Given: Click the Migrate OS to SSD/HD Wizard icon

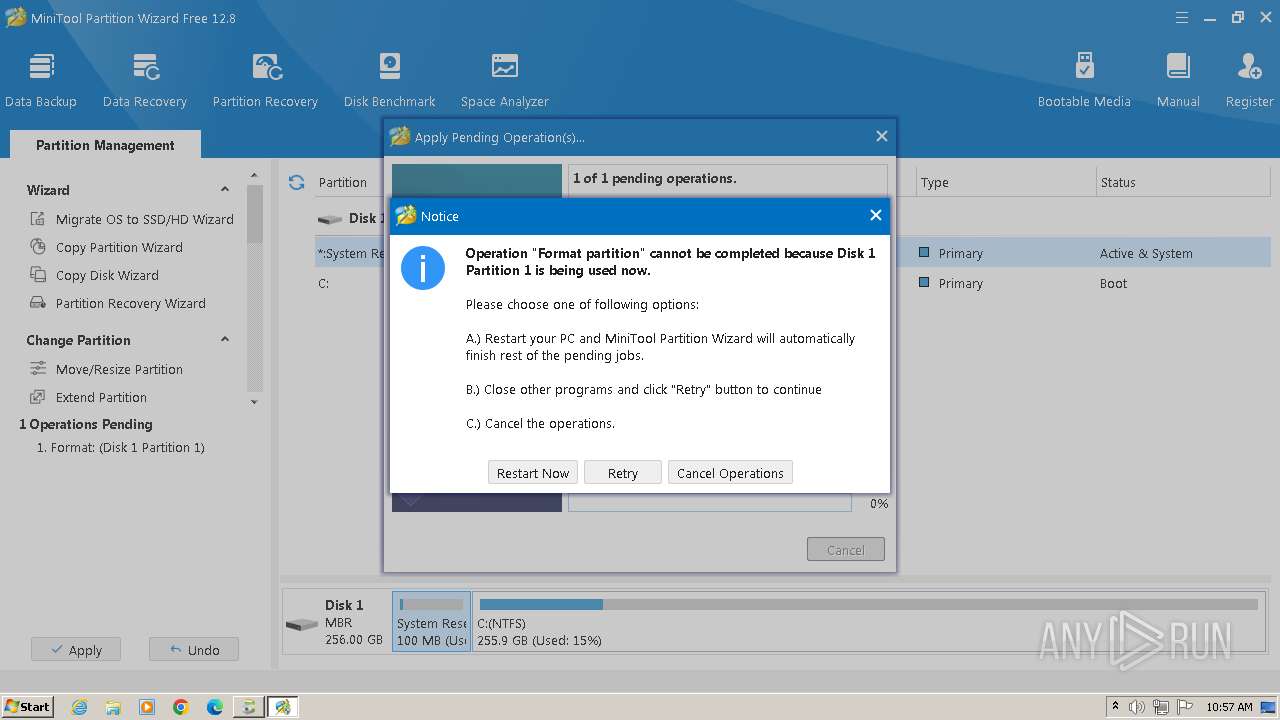Looking at the screenshot, I should click(38, 219).
